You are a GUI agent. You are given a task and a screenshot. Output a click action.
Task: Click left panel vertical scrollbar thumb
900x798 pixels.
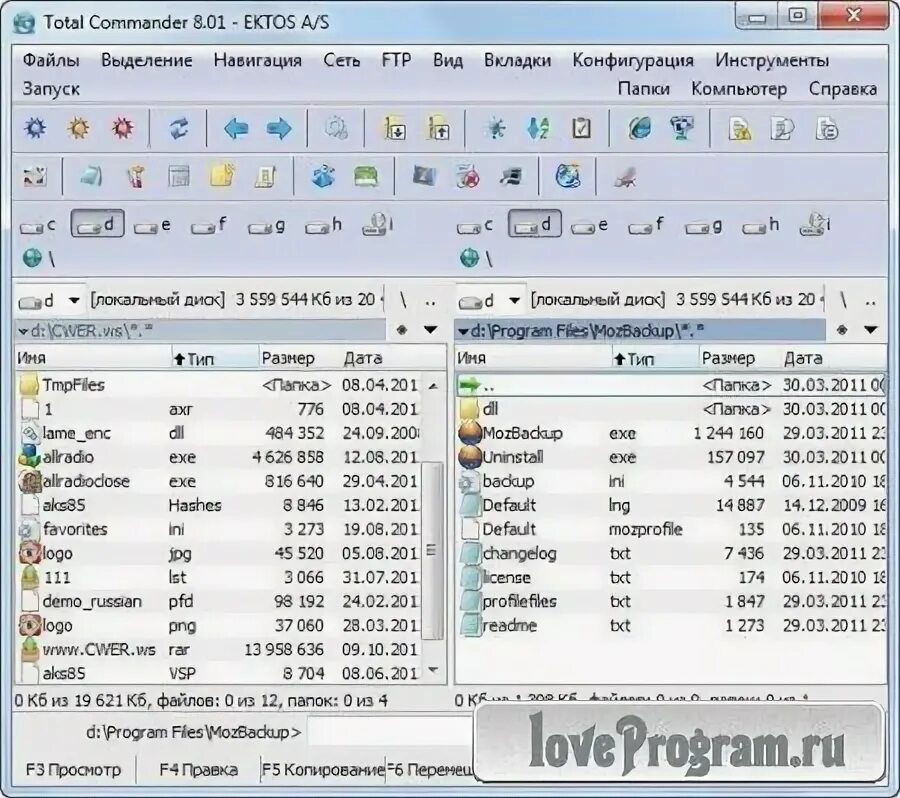(x=432, y=551)
